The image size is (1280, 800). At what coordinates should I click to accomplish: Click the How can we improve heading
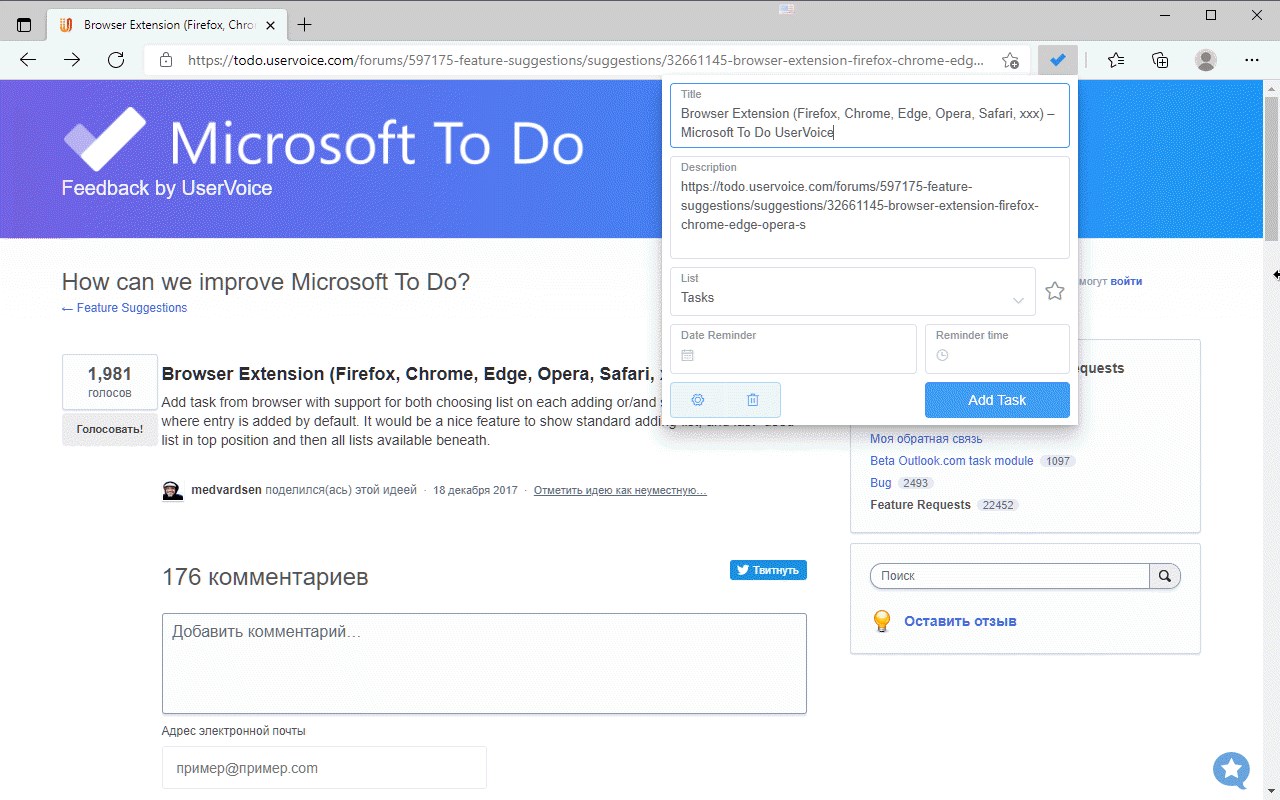coord(266,282)
